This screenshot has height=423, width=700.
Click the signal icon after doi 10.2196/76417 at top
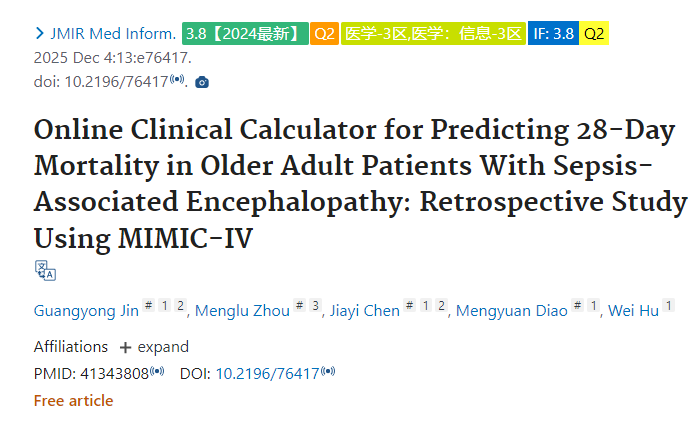177,79
